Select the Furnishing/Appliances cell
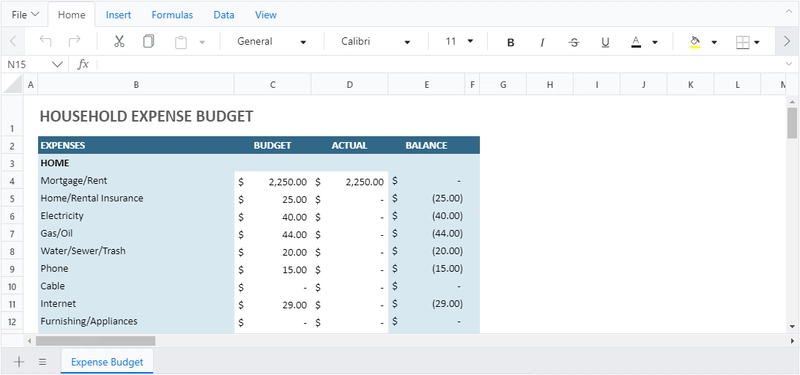This screenshot has width=800, height=375. pyautogui.click(x=136, y=321)
